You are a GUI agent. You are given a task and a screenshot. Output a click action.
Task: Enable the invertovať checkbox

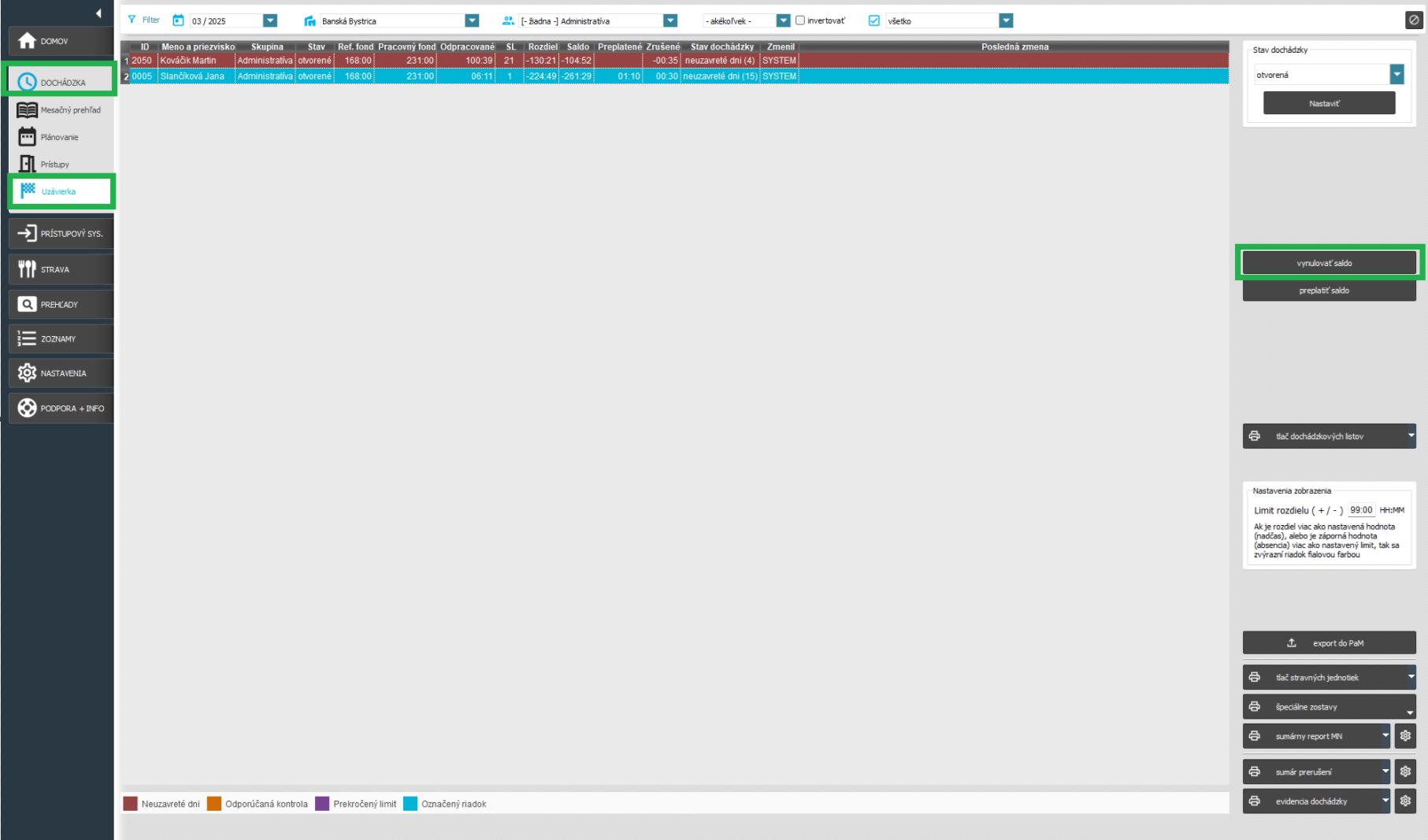coord(800,20)
